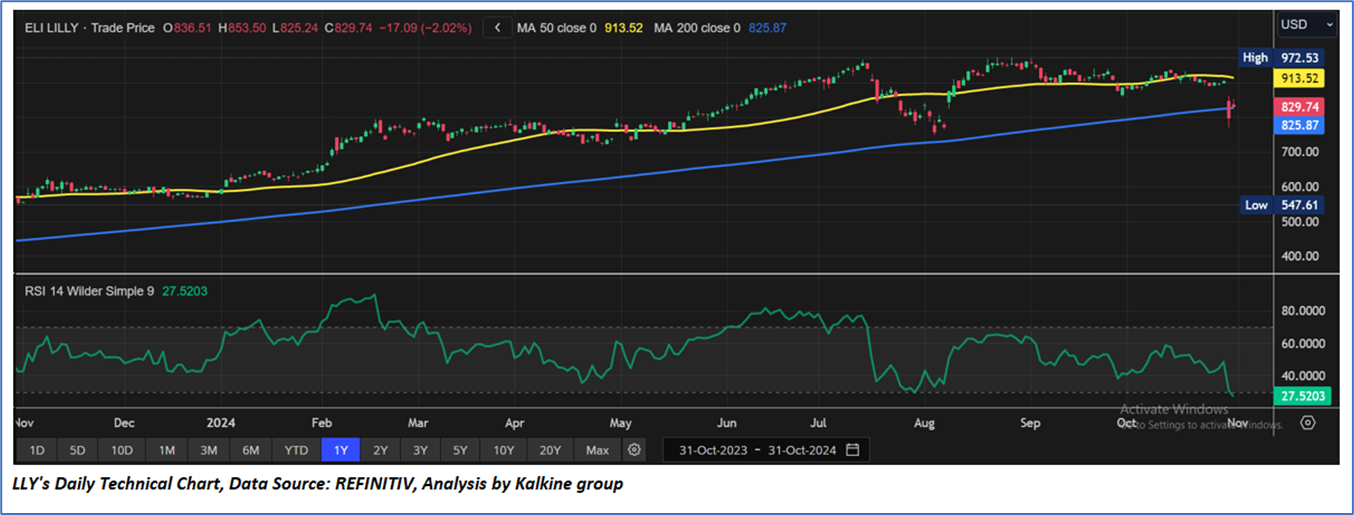Switch to the YTD range
The image size is (1354, 515).
point(296,450)
